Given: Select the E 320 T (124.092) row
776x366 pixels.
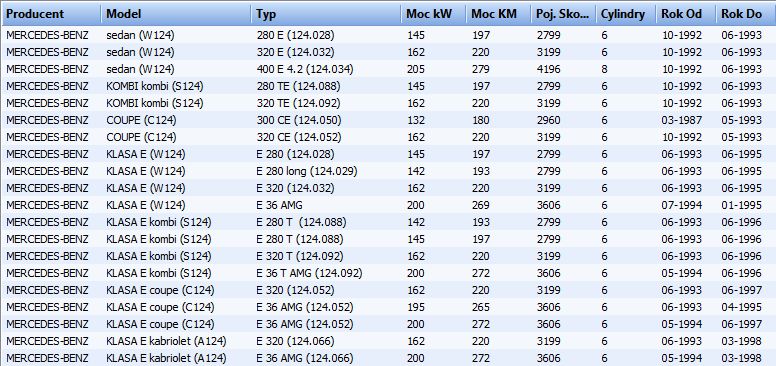Looking at the screenshot, I should (388, 256).
